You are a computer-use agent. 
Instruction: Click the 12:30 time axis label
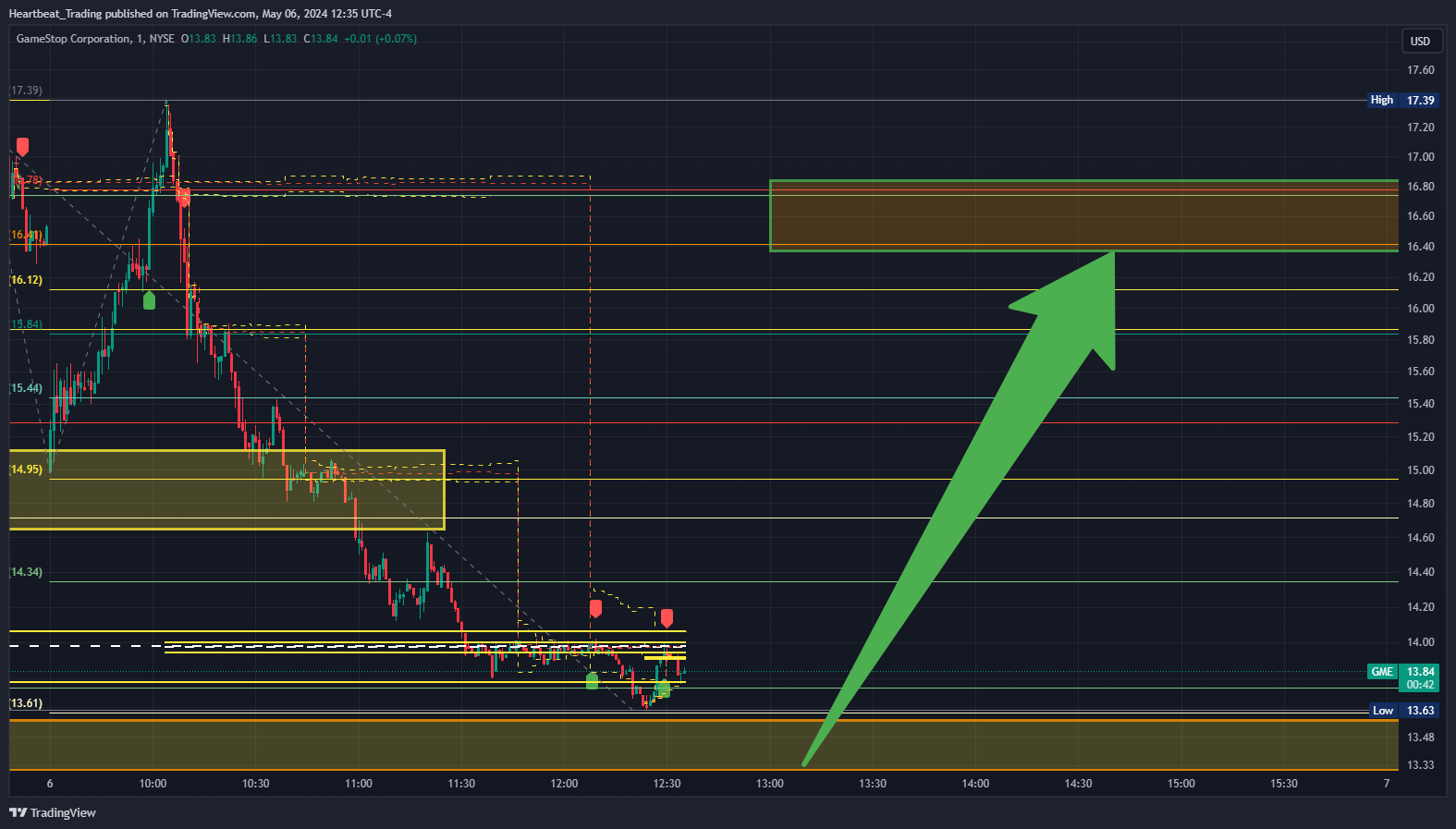click(x=667, y=784)
